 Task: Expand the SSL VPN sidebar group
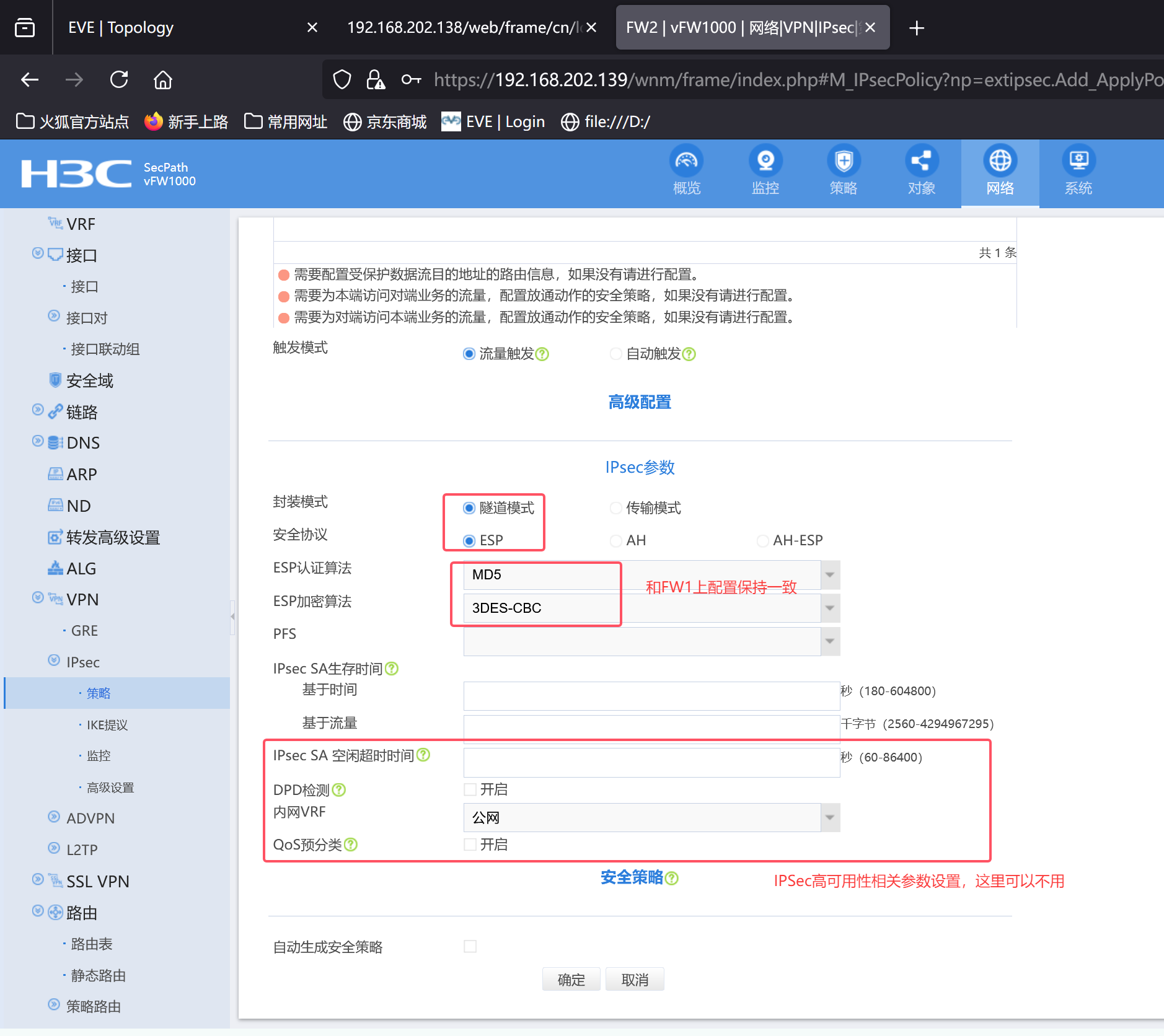38,879
